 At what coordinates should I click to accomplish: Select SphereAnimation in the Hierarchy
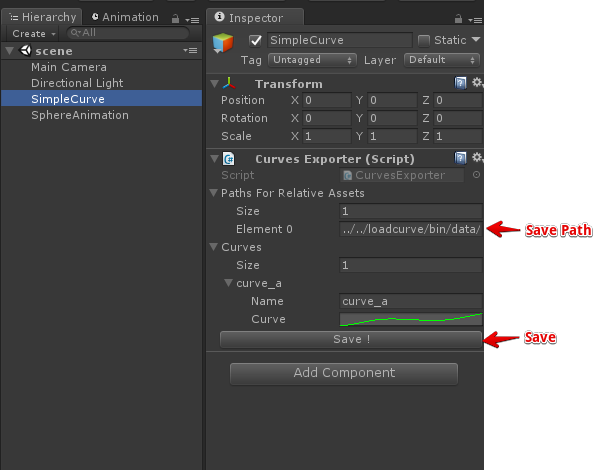point(102,115)
